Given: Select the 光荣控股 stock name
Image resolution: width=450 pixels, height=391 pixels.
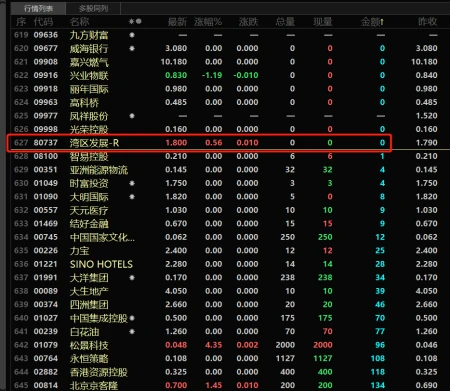Looking at the screenshot, I should (89, 129).
